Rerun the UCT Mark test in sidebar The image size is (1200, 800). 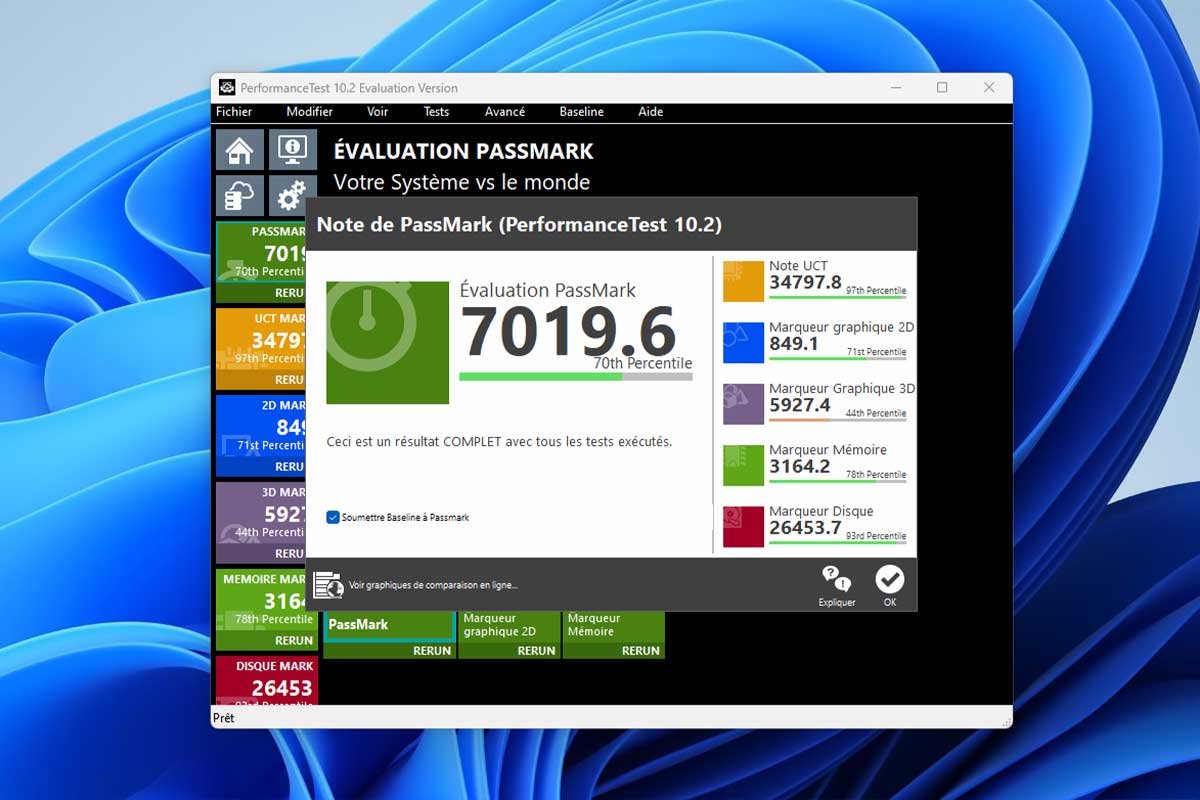289,380
